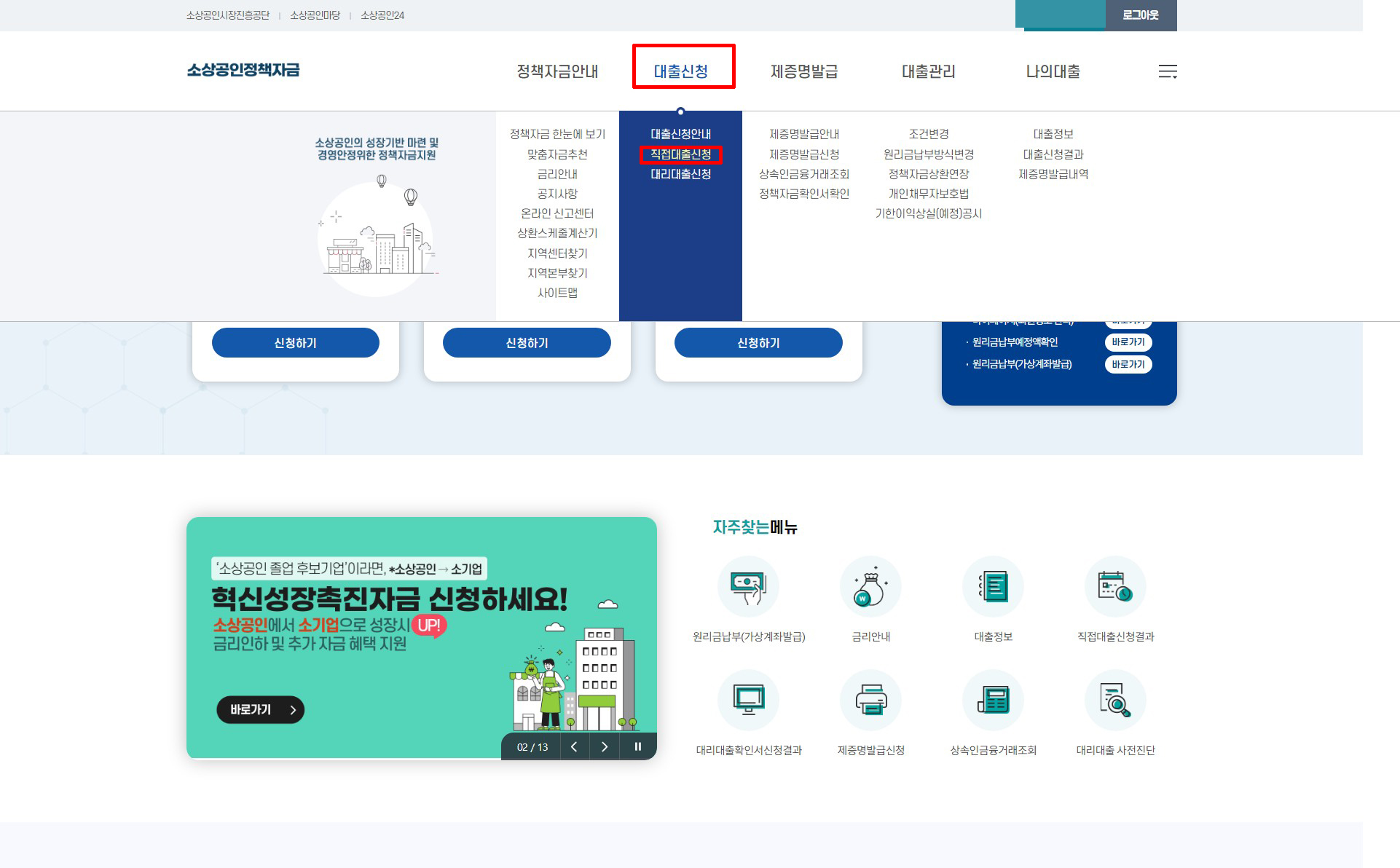
Task: Click the 로그아웃 button
Action: click(x=1141, y=15)
